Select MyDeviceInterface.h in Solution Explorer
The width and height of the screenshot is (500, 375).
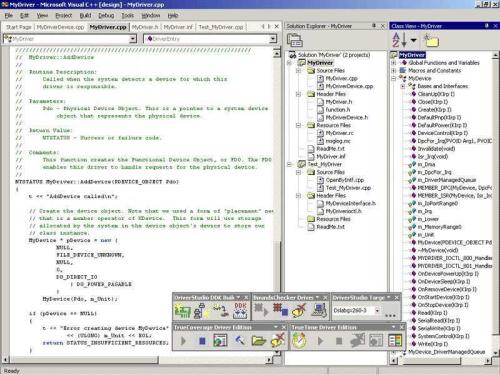351,203
